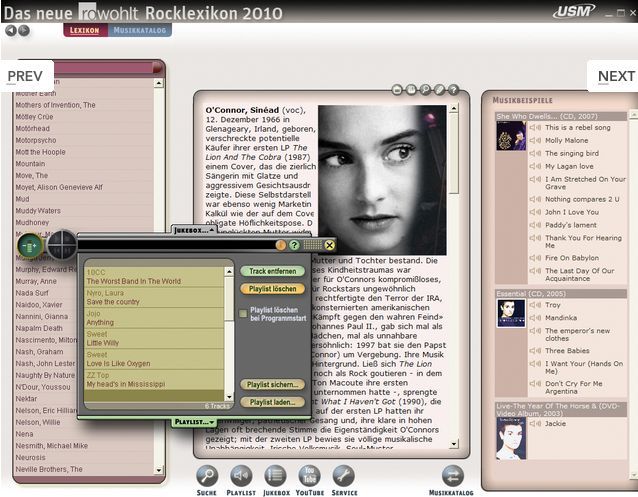Click 'Track entfernen' button
The image size is (638, 497).
[x=273, y=271]
